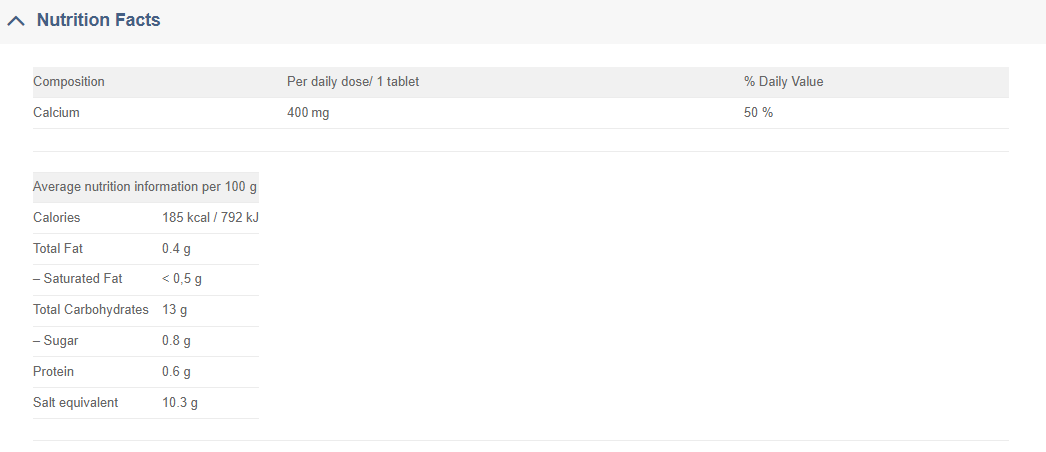The width and height of the screenshot is (1046, 452).
Task: Select the 185 kcal / 792 kJ value
Action: (x=210, y=218)
